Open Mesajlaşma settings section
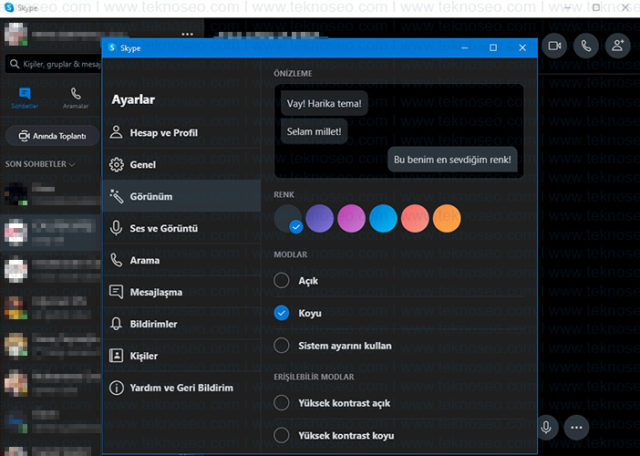The height and width of the screenshot is (456, 640). click(x=181, y=292)
